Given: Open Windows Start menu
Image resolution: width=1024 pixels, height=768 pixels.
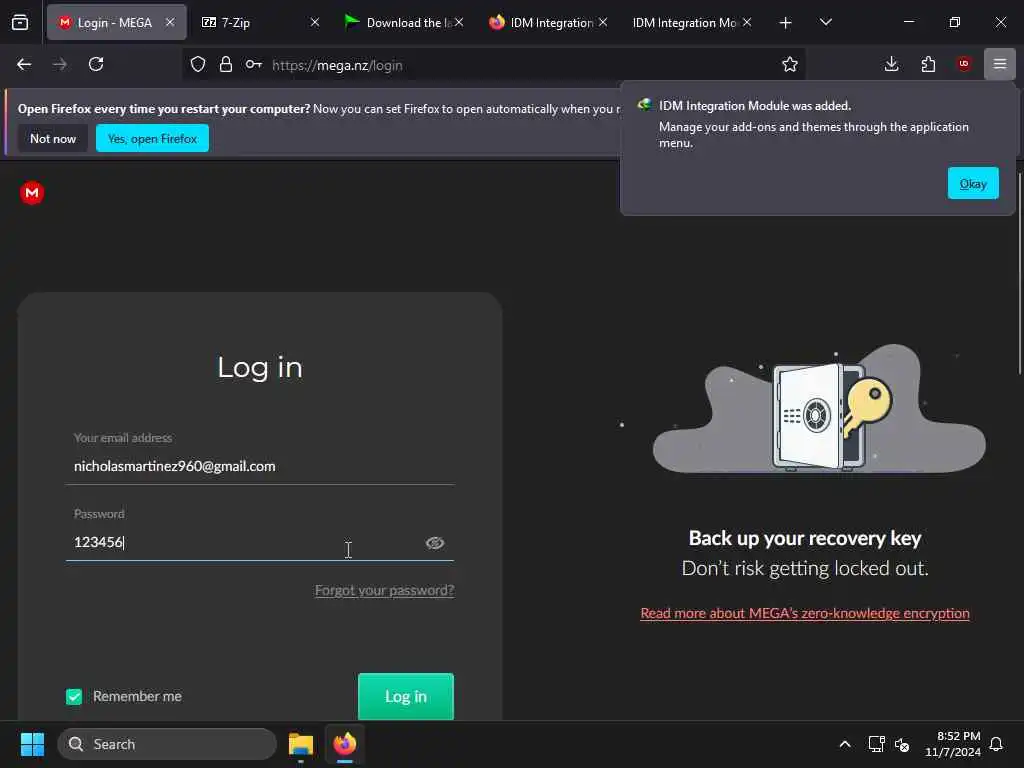Looking at the screenshot, I should 32,744.
